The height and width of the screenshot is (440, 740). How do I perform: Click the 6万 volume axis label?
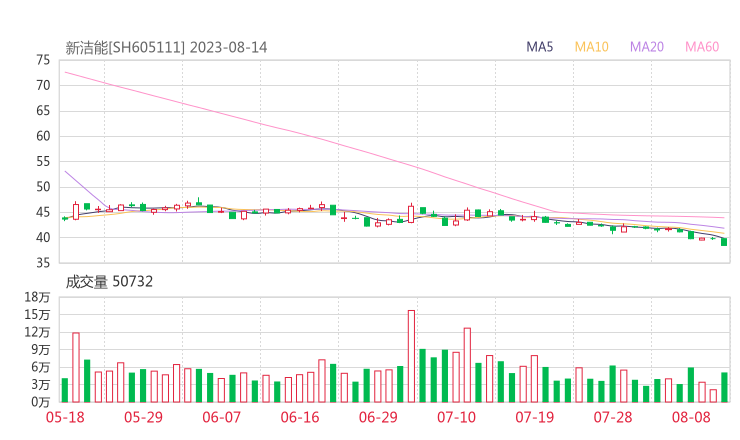click(x=41, y=367)
